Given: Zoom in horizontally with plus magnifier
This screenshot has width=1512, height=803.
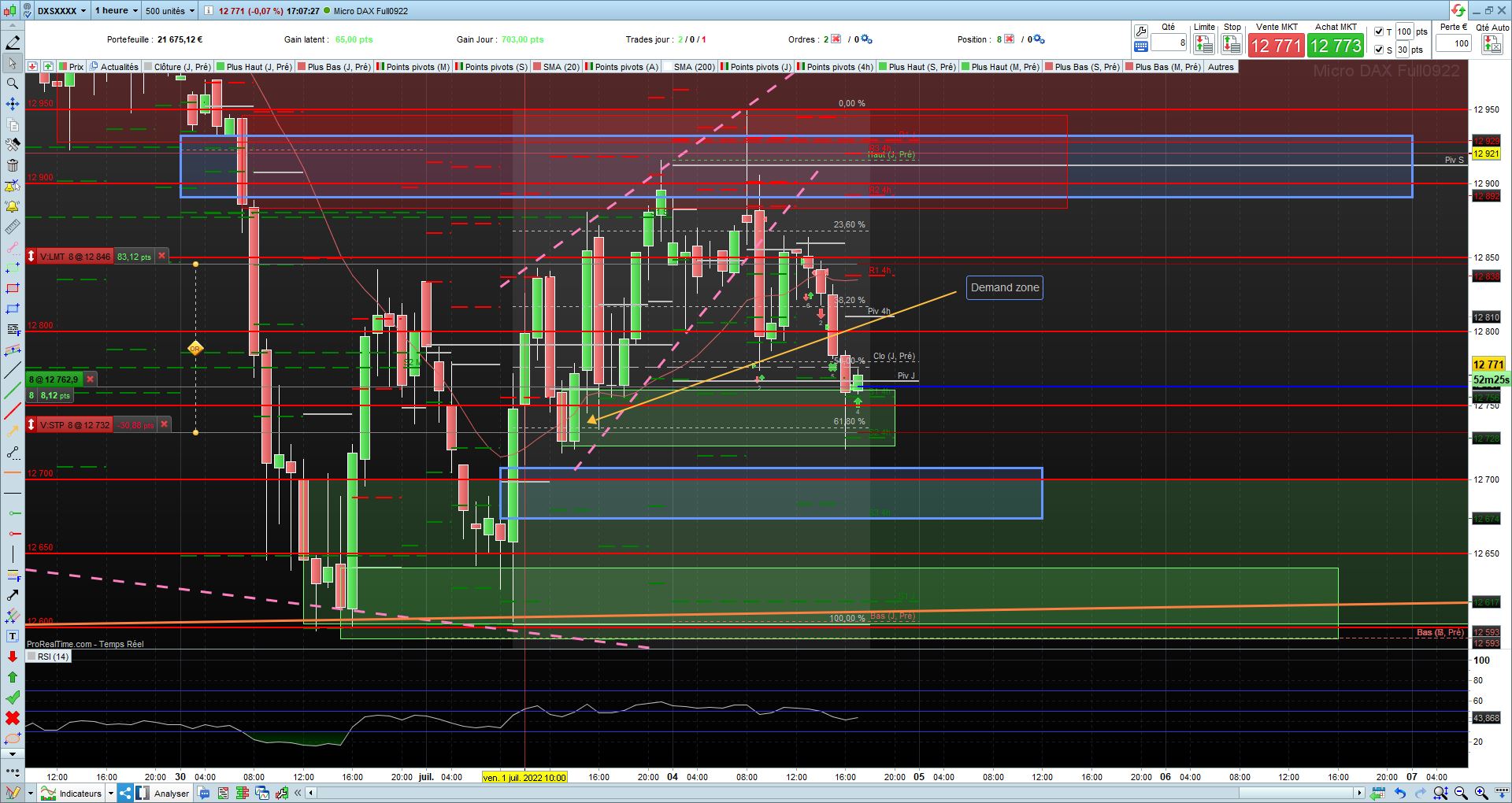Looking at the screenshot, I should click(x=1480, y=793).
